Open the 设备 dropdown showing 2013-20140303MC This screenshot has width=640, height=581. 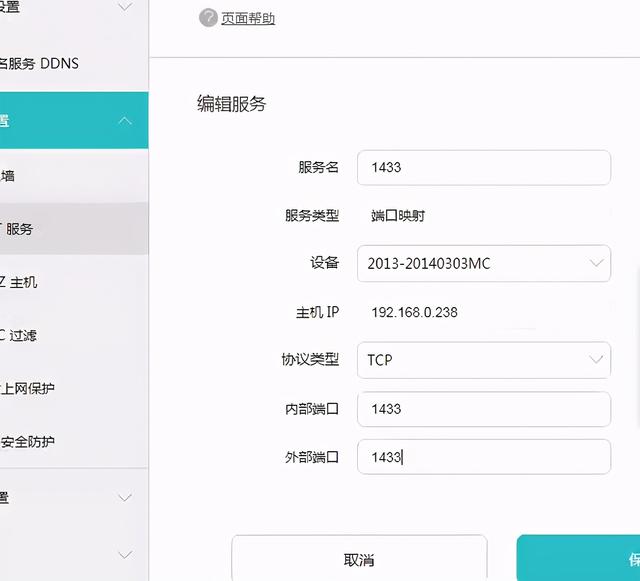point(483,264)
